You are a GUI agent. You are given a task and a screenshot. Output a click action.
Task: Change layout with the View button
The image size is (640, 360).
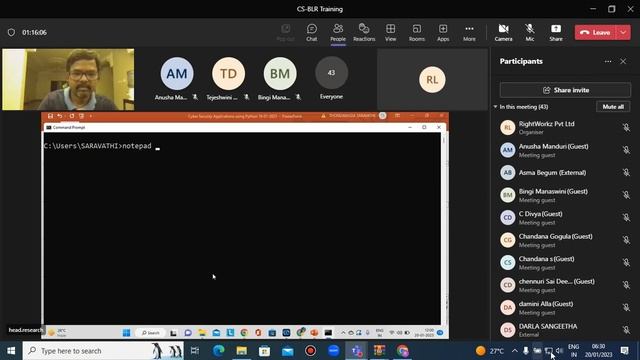tap(391, 32)
